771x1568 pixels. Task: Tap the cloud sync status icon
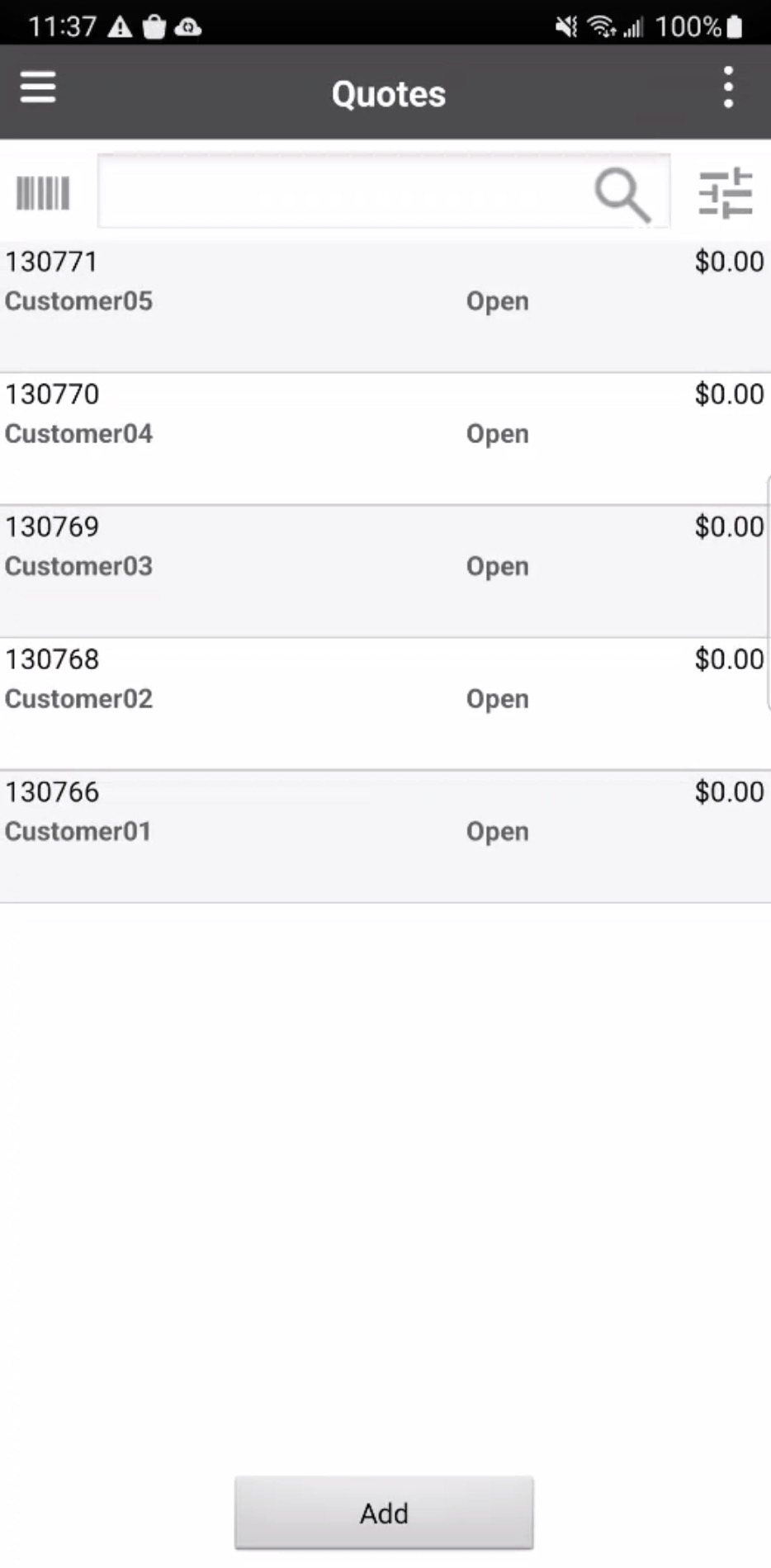pyautogui.click(x=188, y=27)
